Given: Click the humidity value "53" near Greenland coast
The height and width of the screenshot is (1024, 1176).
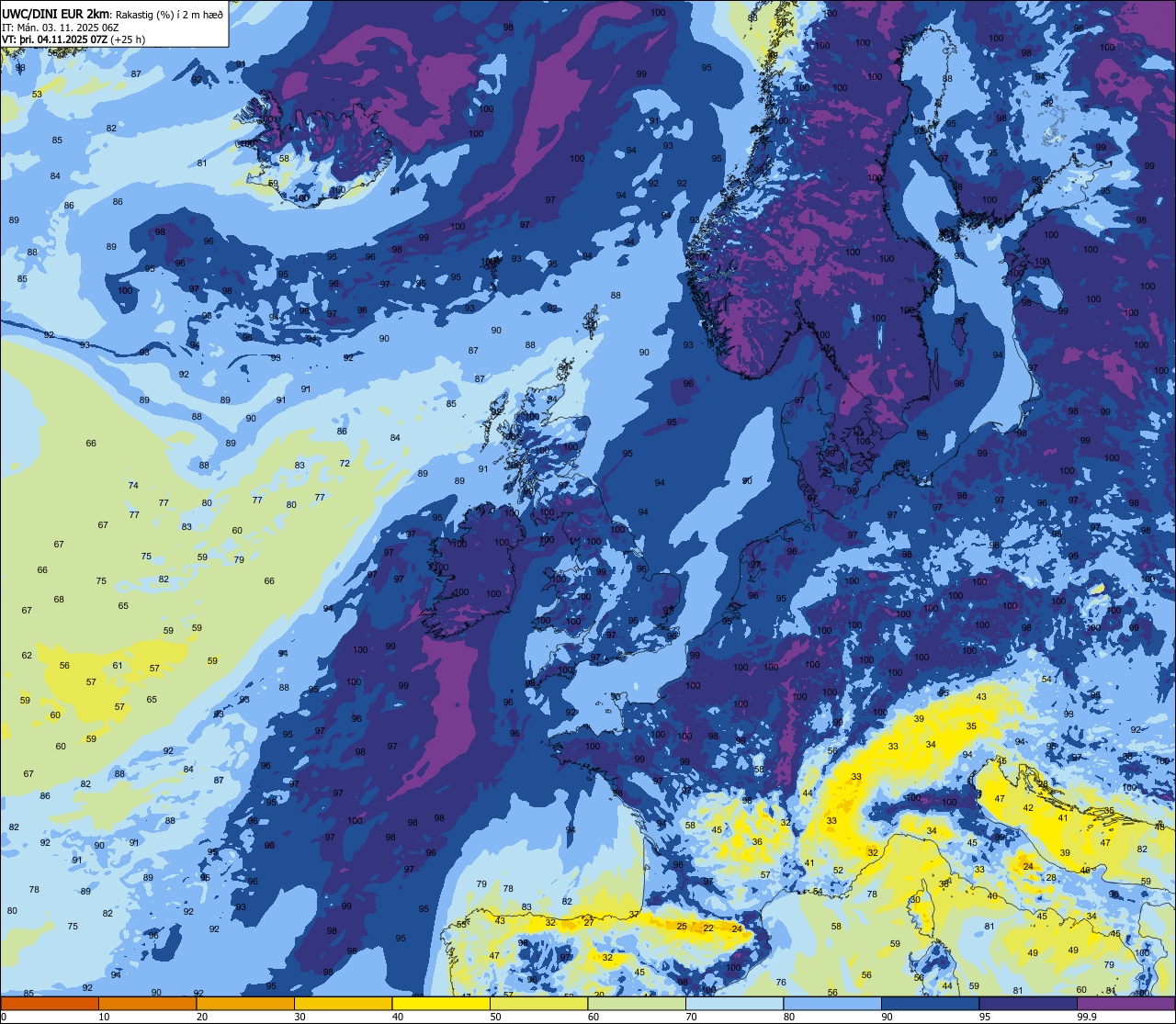Looking at the screenshot, I should click(37, 95).
